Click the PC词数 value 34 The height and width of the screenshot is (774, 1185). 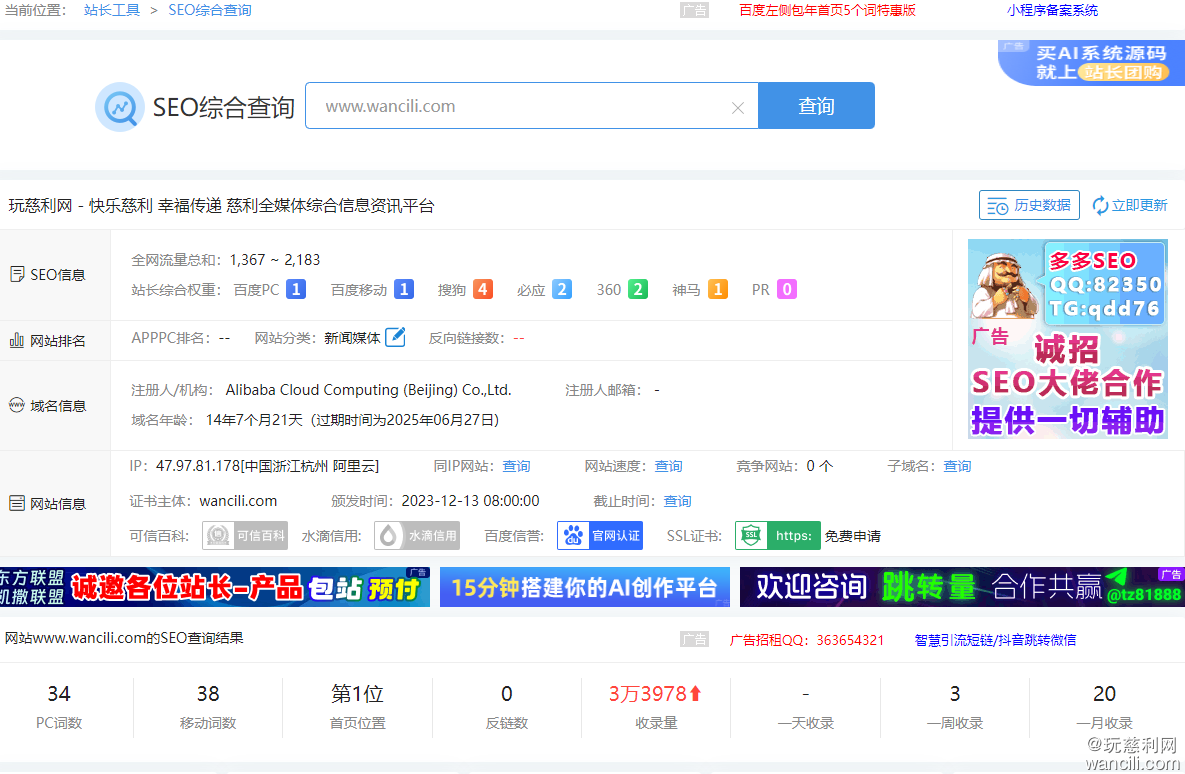click(59, 694)
